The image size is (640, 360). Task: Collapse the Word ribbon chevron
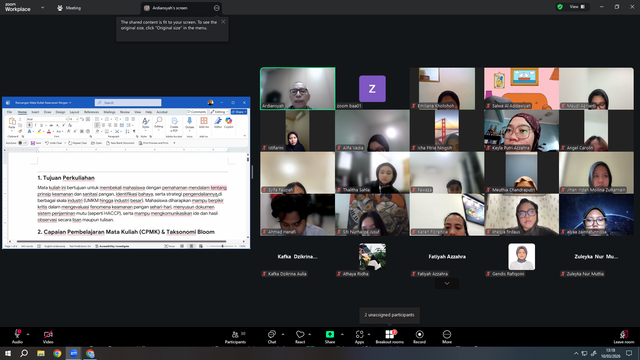point(244,136)
